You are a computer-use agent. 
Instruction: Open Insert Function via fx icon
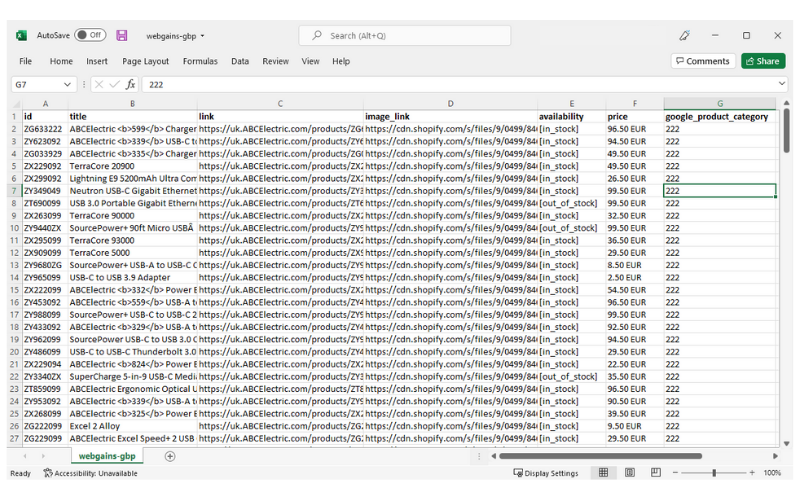coord(131,85)
